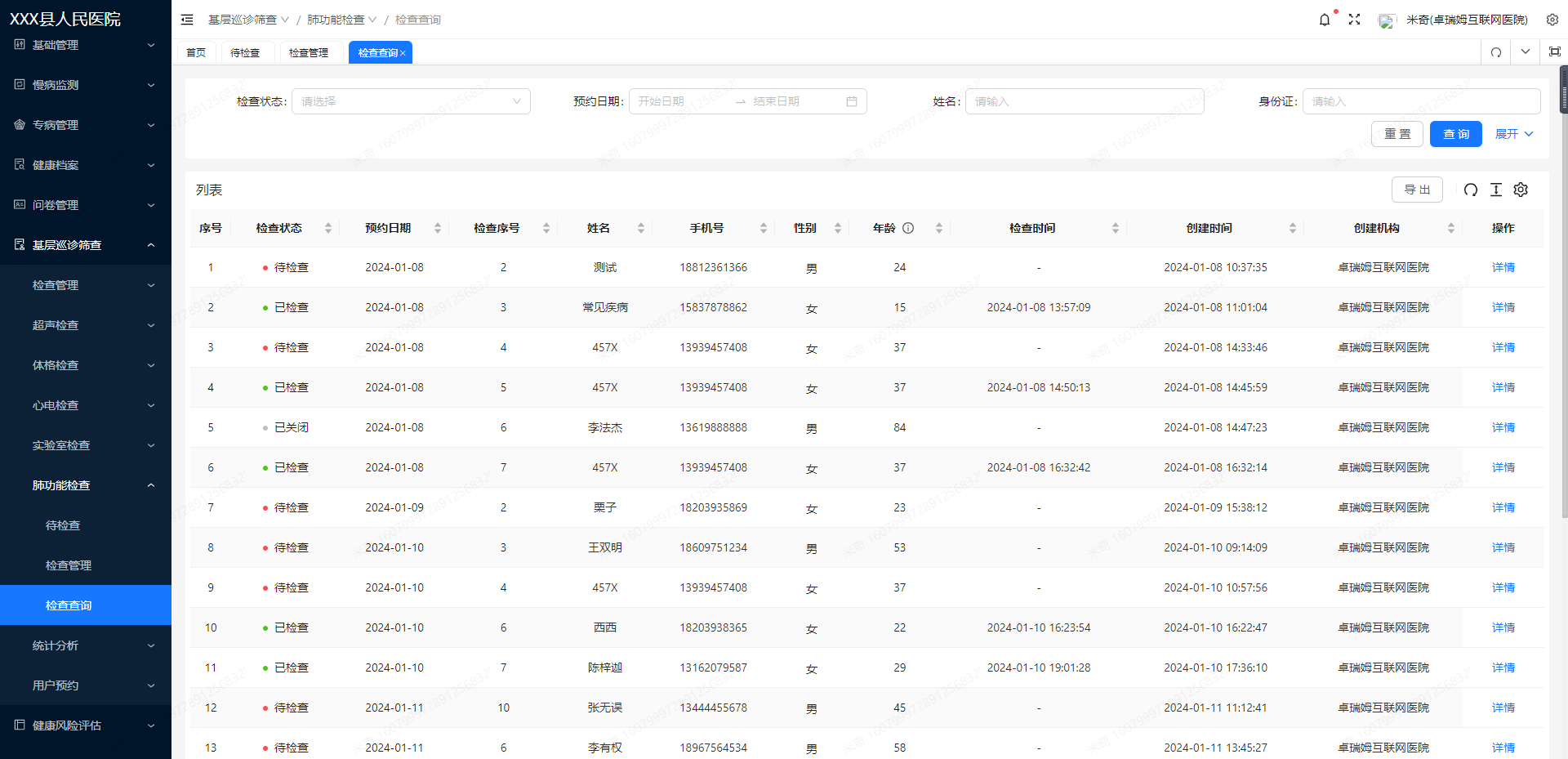
Task: Click the 身份证 input field
Action: click(x=1422, y=101)
